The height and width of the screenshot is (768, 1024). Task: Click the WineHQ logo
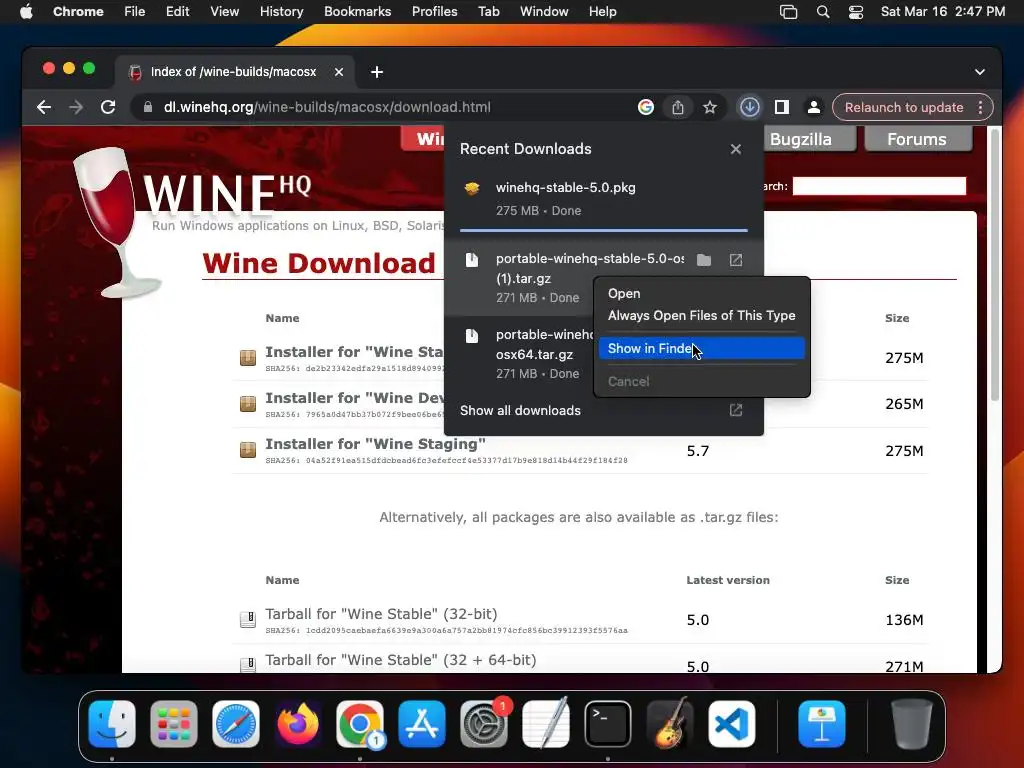(191, 222)
